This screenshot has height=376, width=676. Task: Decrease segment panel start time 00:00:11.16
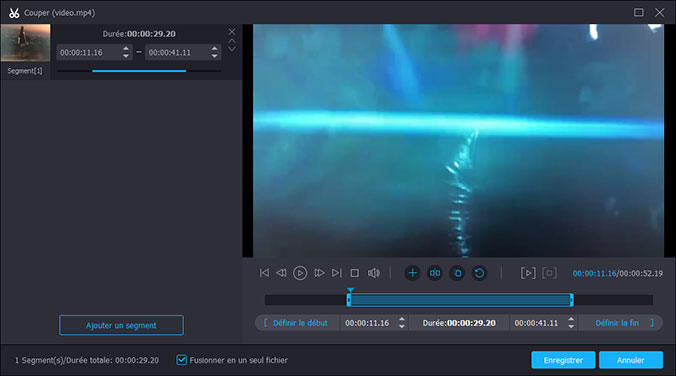125,56
